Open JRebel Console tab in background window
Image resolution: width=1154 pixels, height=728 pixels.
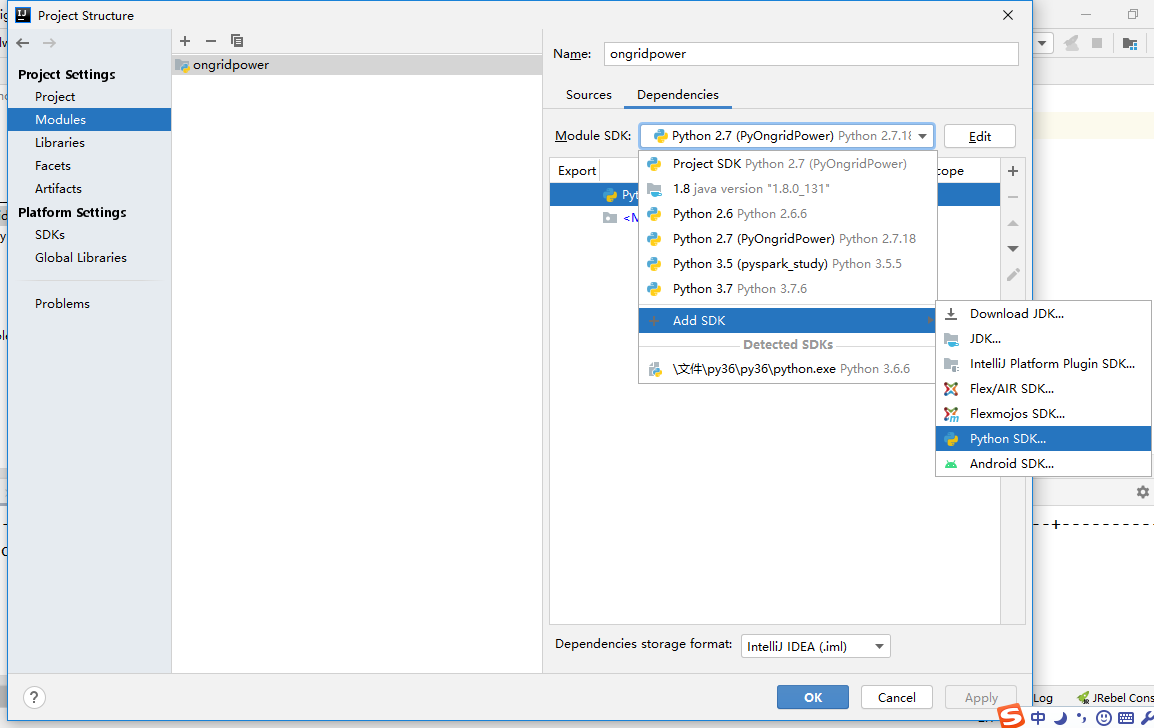[x=1115, y=697]
